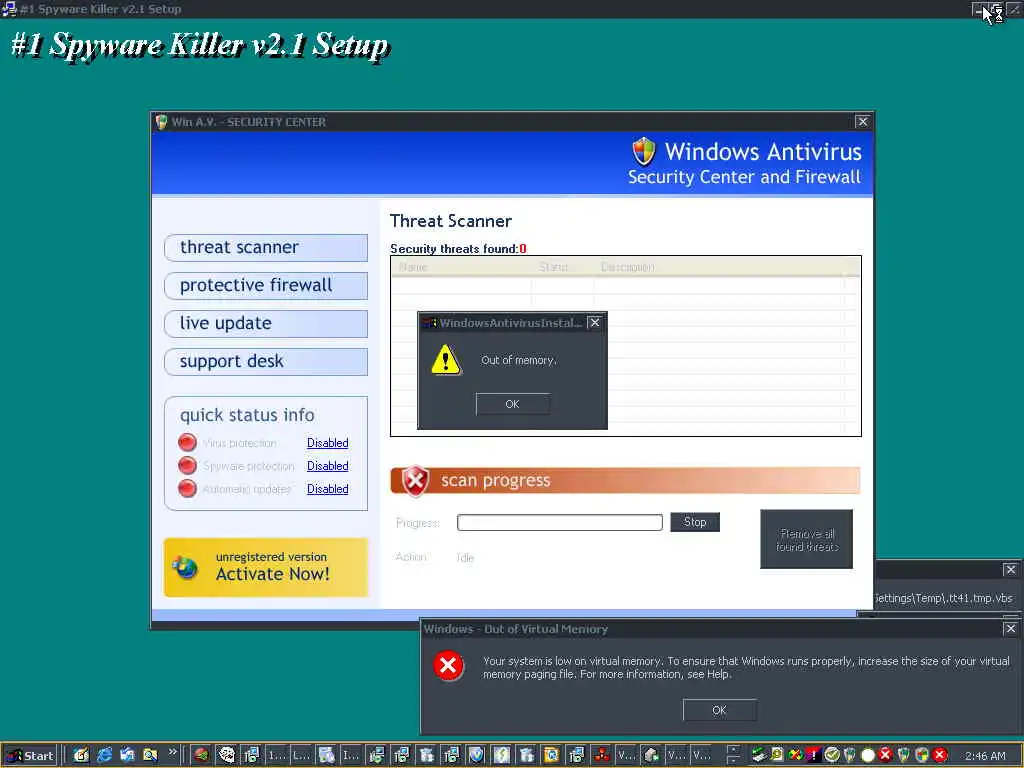Click the white circle tray icon

click(868, 755)
